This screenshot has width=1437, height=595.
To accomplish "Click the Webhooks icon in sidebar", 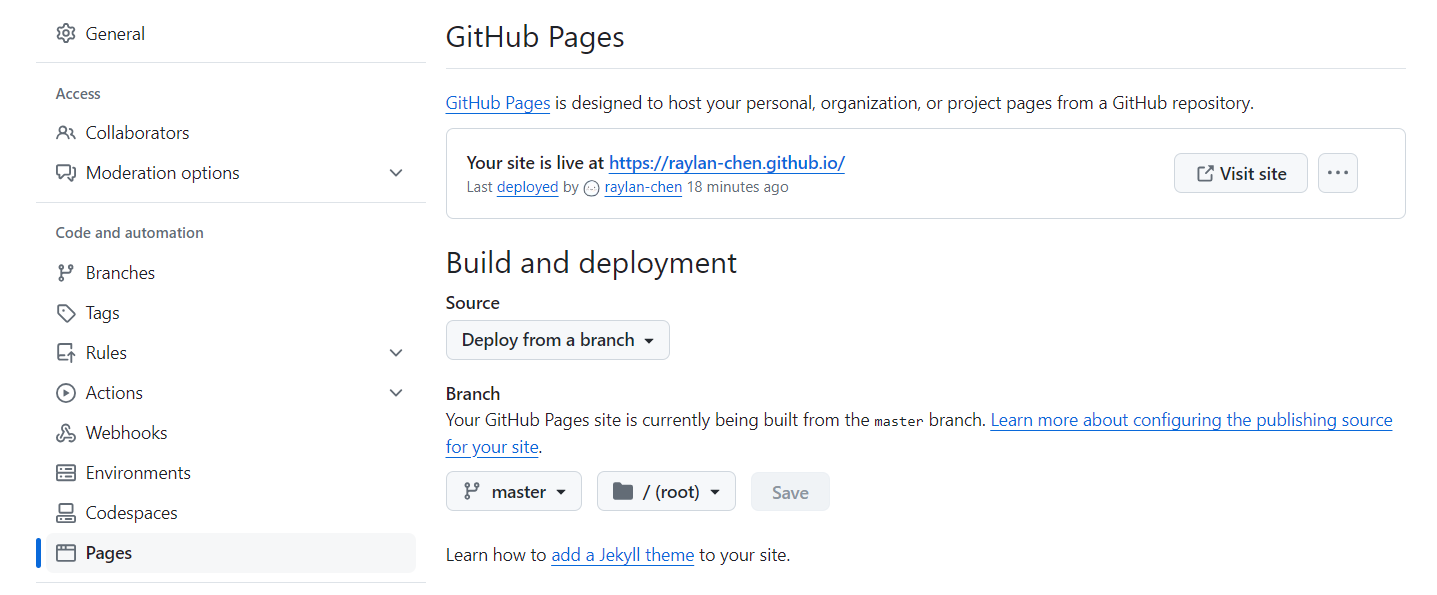I will tap(66, 433).
